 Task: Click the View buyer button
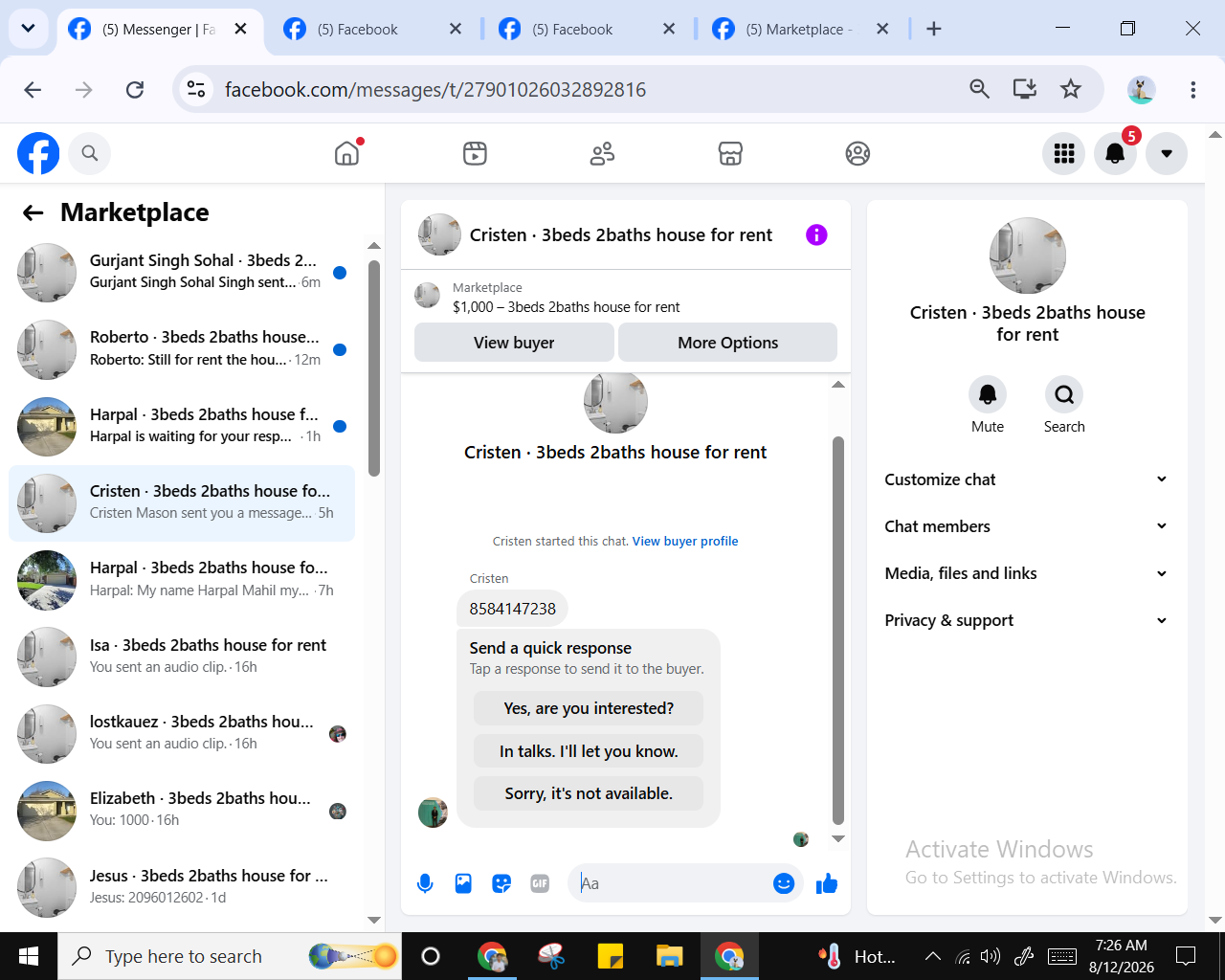(514, 343)
